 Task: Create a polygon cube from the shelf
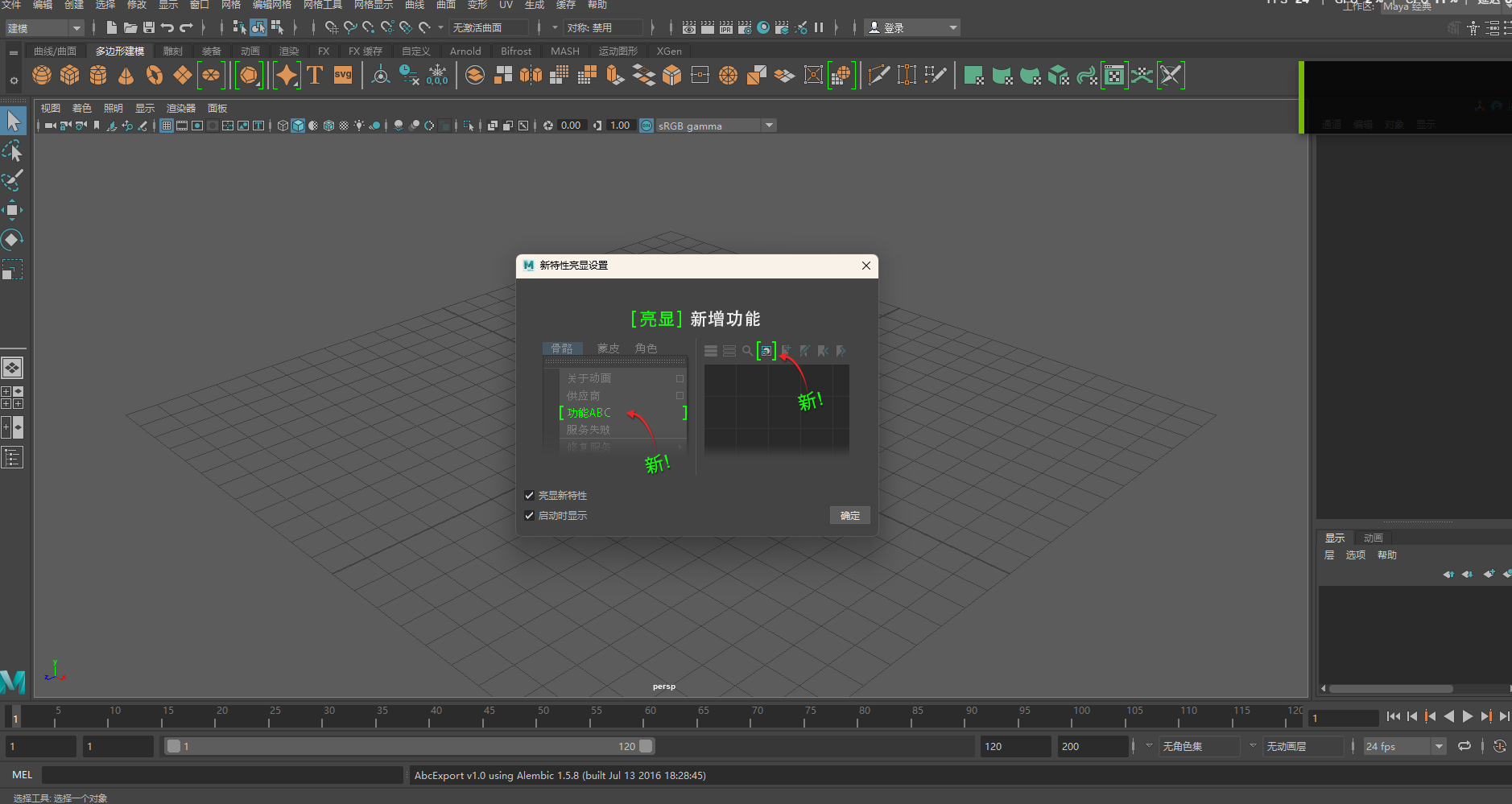(x=70, y=75)
